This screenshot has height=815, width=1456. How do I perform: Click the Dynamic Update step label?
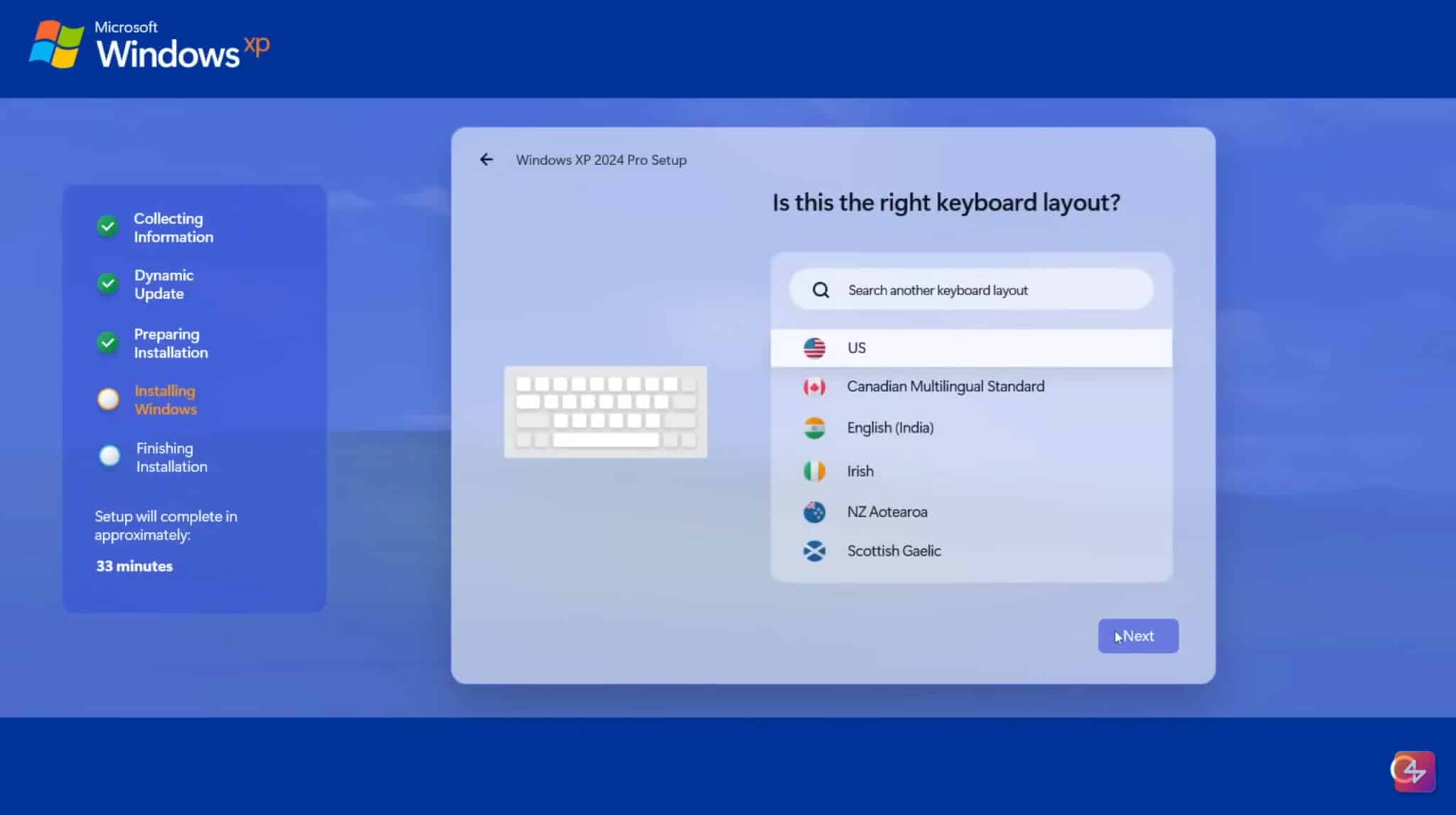point(164,284)
